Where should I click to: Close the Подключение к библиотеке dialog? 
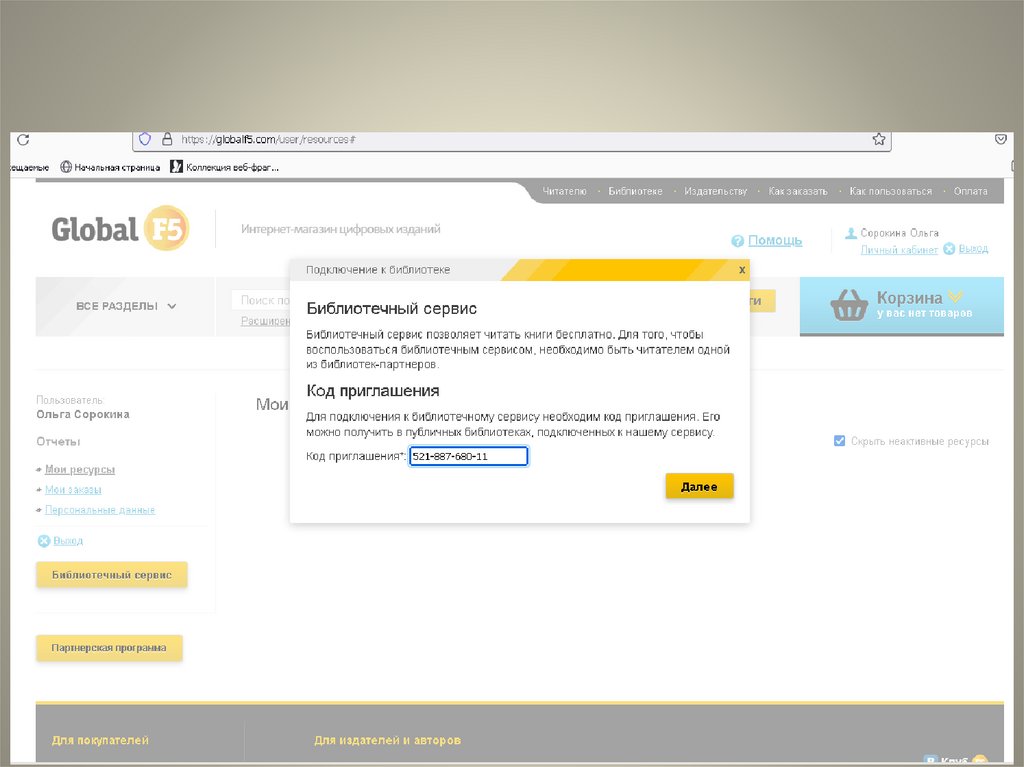(x=742, y=270)
